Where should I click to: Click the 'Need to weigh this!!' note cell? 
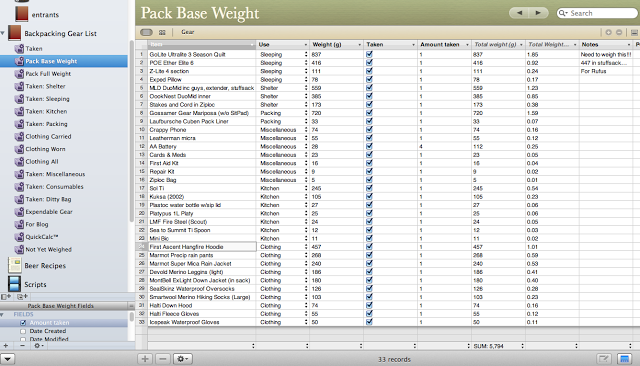coord(606,54)
